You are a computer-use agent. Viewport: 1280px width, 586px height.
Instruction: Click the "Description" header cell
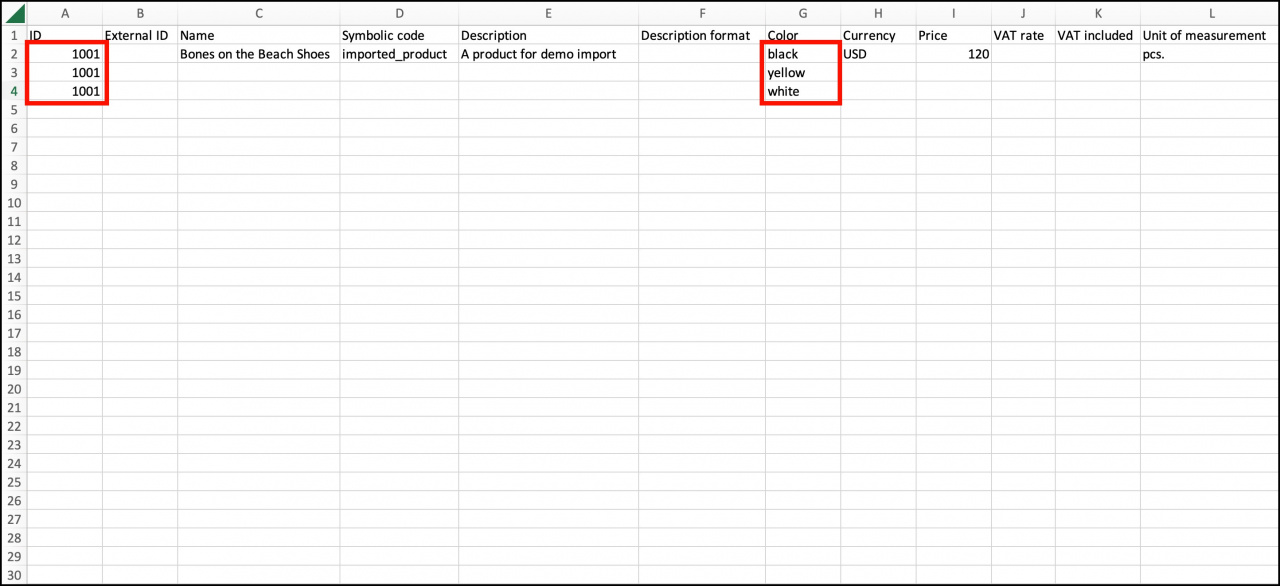[x=548, y=35]
